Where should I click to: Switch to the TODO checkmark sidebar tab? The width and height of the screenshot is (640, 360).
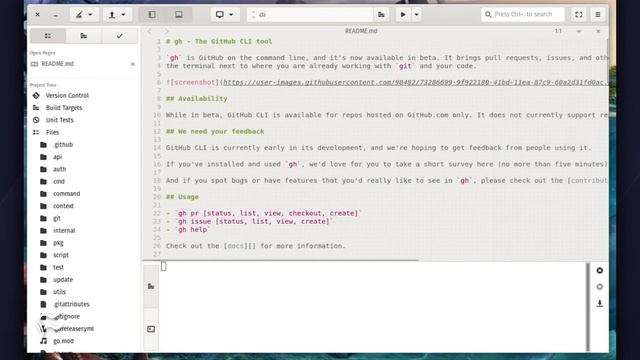[120, 36]
